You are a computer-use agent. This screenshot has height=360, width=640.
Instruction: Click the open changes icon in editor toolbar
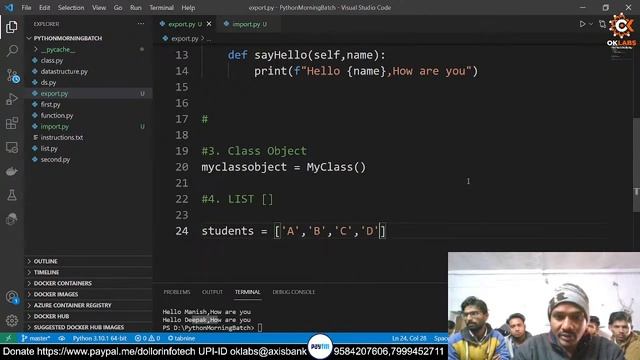tap(602, 24)
